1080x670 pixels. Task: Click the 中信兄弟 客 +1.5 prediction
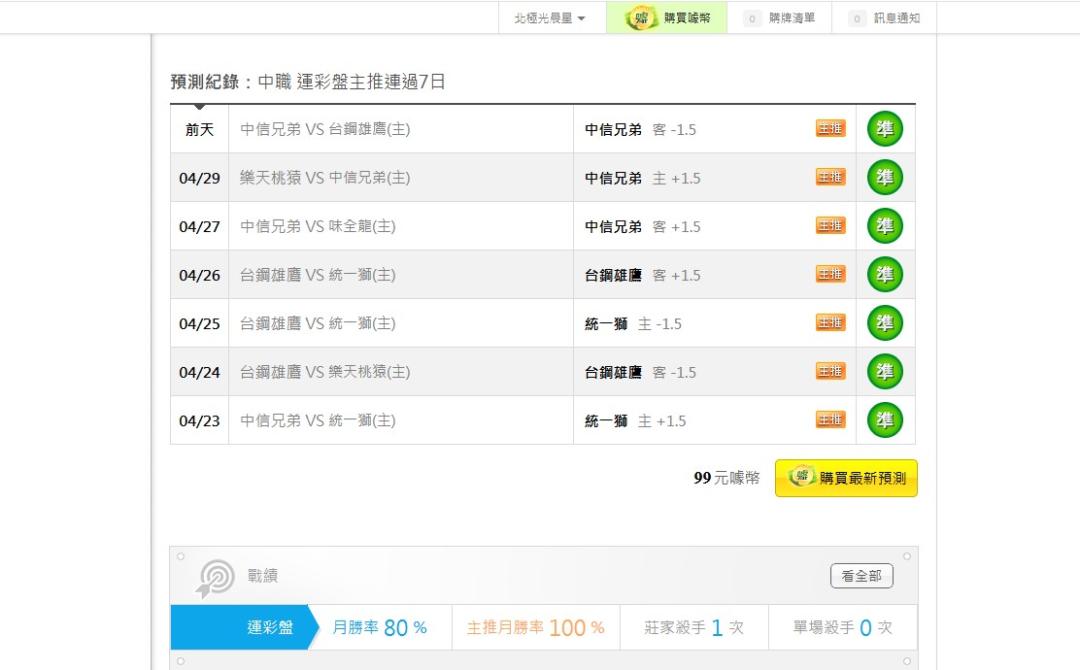point(643,227)
